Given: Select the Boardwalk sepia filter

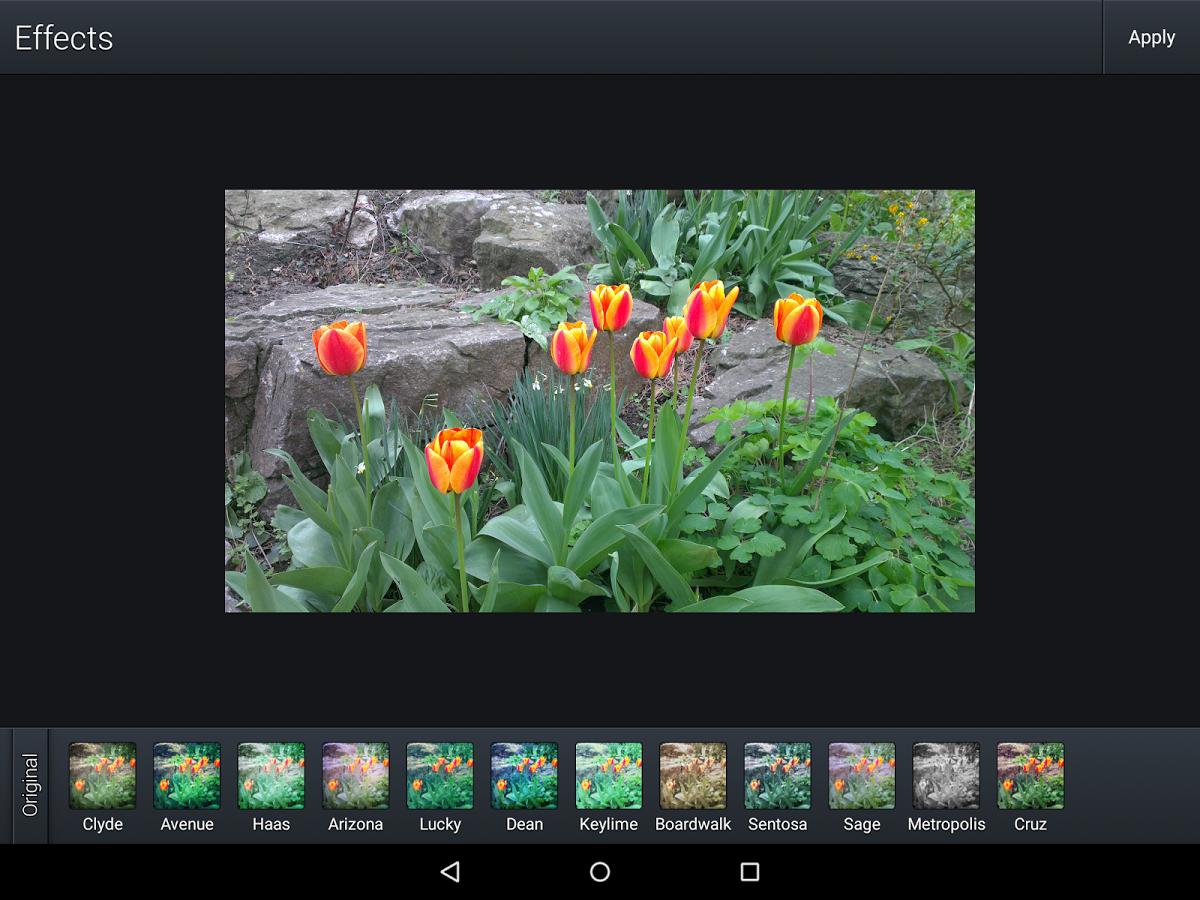Looking at the screenshot, I should 693,776.
